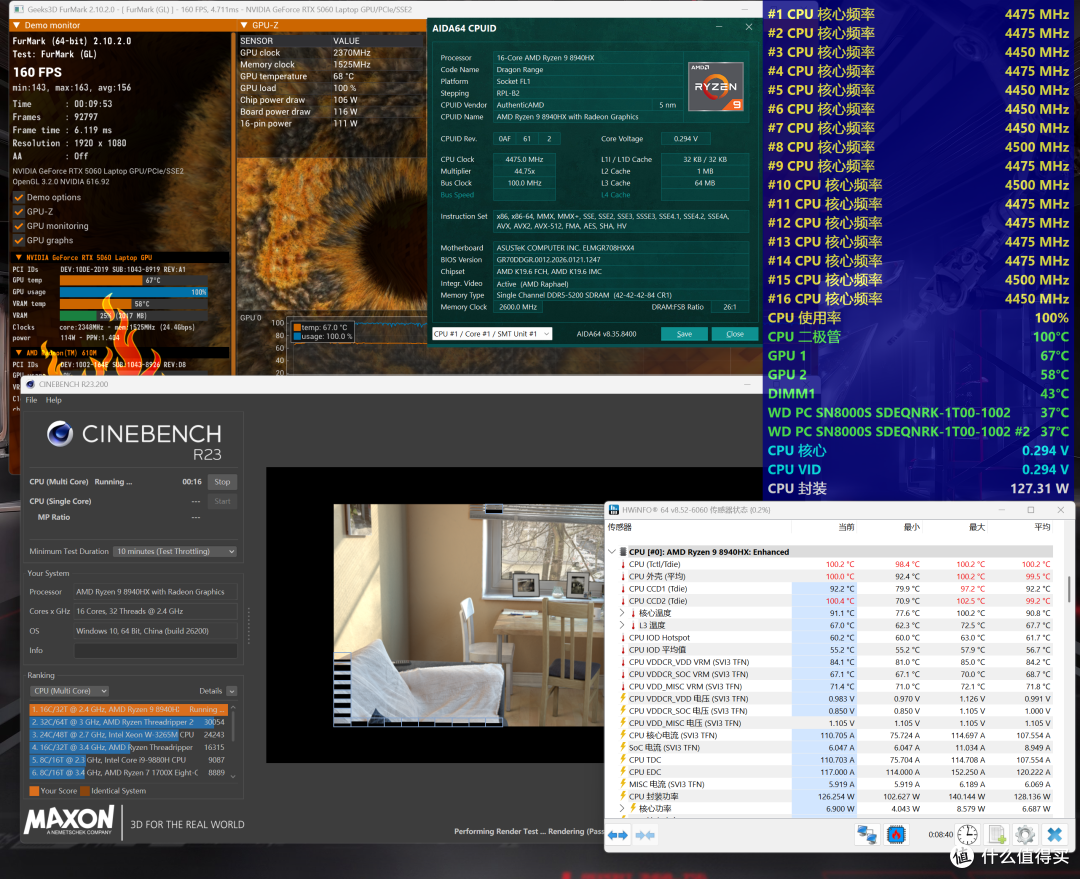Click Your Score orange legend swatch

(34, 791)
